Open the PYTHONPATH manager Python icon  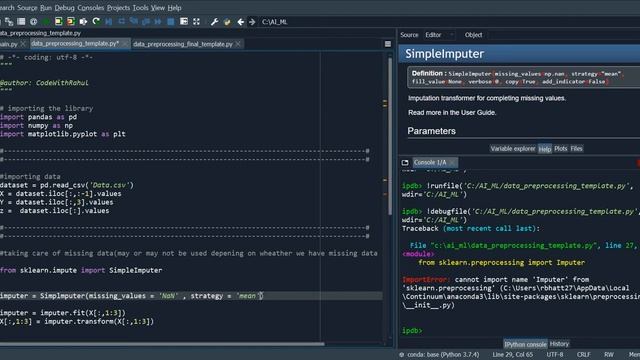point(227,22)
